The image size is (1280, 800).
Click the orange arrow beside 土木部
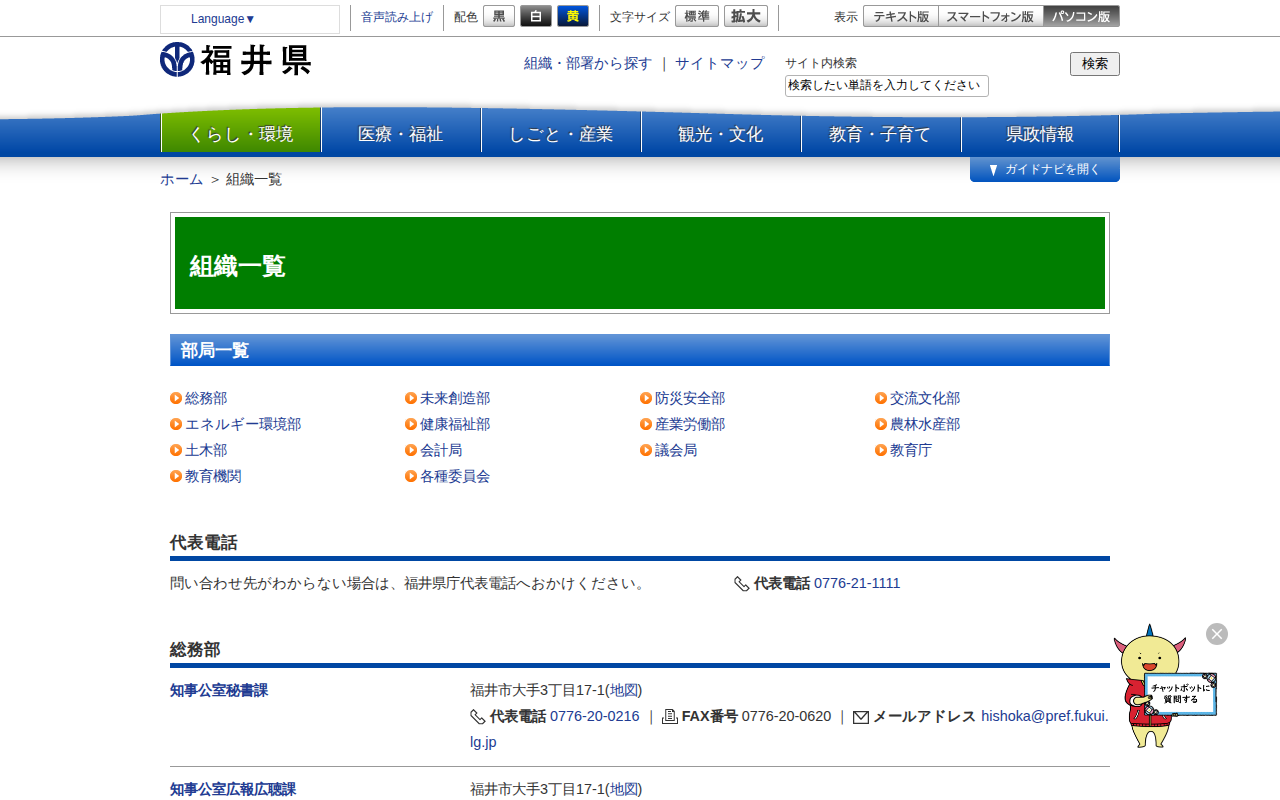[176, 451]
